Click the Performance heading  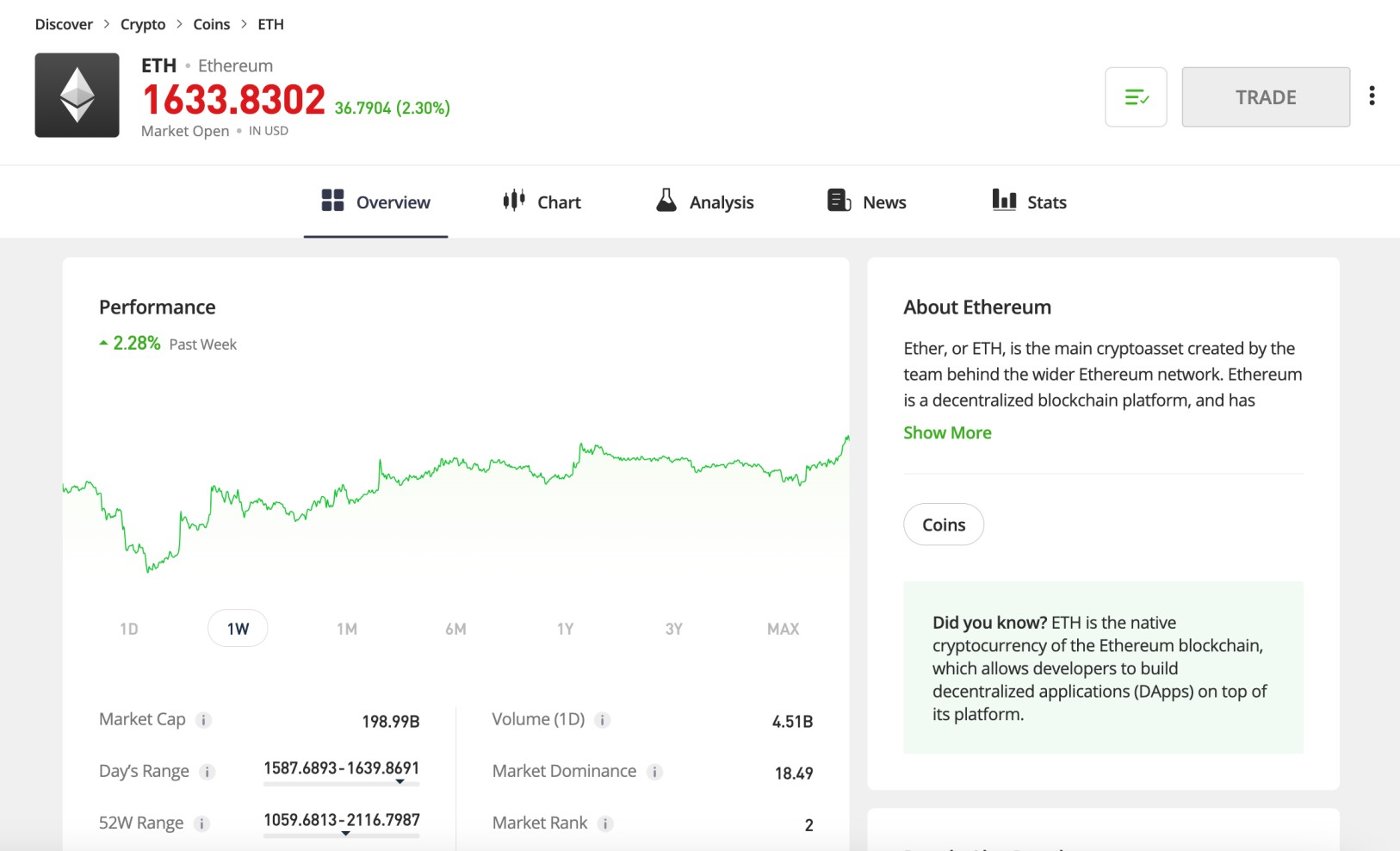point(158,307)
